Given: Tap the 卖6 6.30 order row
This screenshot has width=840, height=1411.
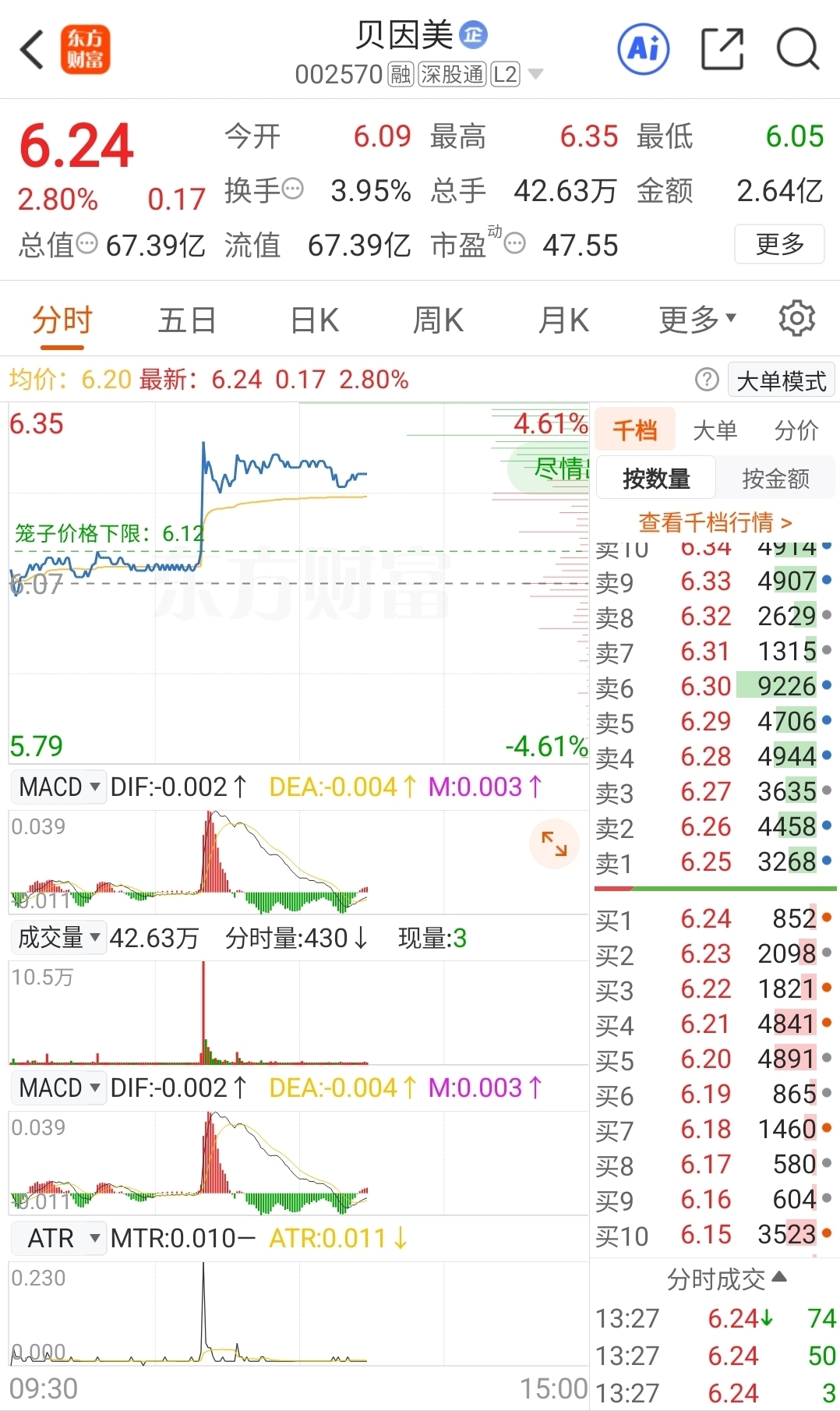Looking at the screenshot, I should pos(715,687).
